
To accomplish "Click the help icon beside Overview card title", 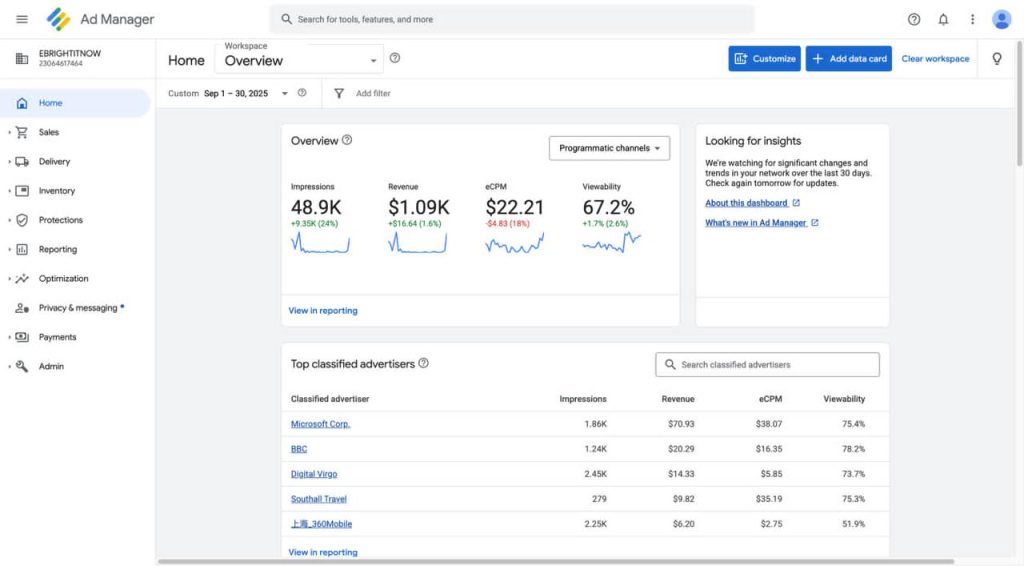I will [x=347, y=140].
